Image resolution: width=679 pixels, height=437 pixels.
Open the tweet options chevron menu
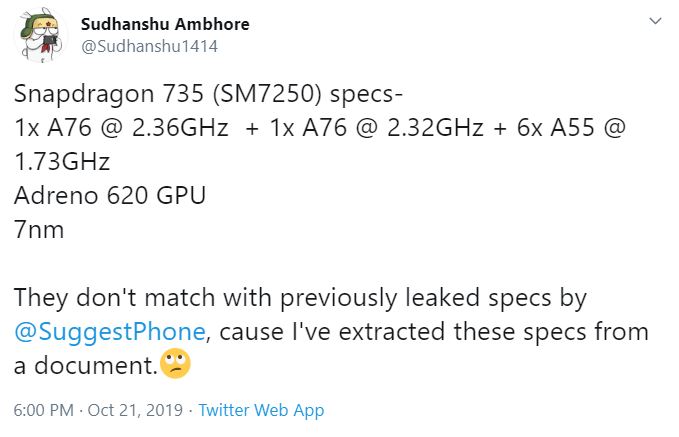(x=654, y=21)
